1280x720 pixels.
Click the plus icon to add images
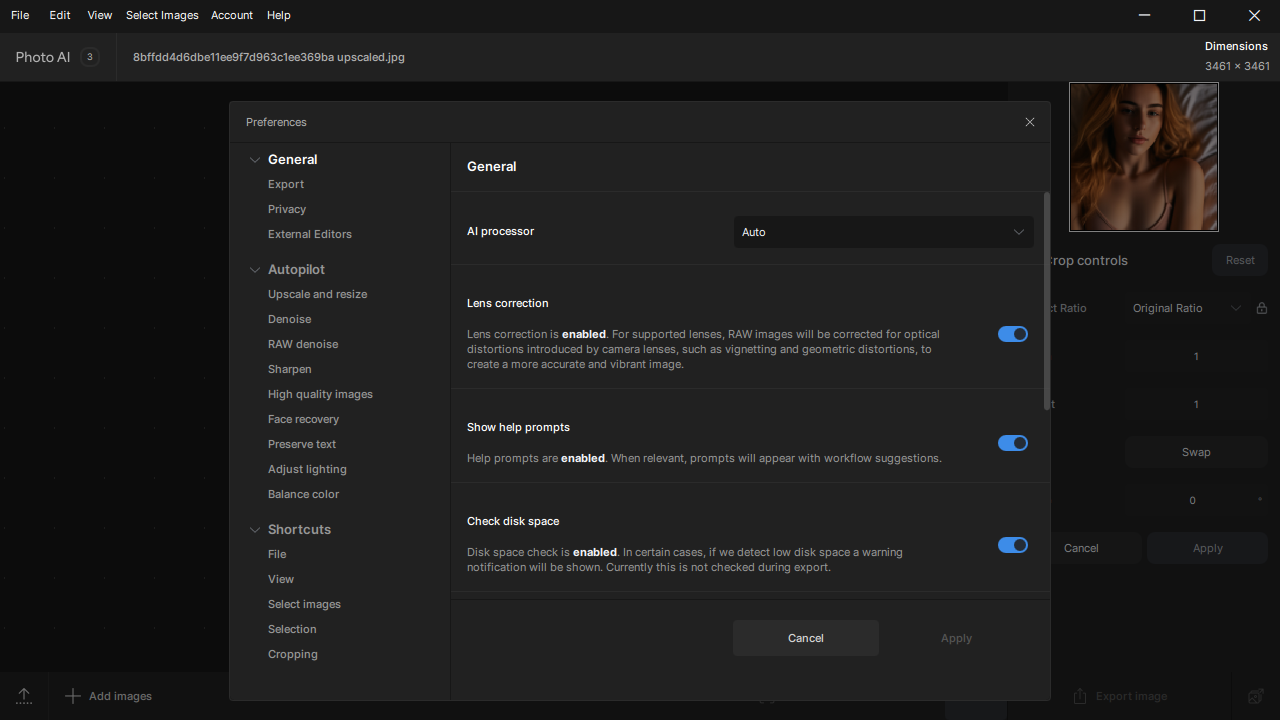[x=72, y=696]
